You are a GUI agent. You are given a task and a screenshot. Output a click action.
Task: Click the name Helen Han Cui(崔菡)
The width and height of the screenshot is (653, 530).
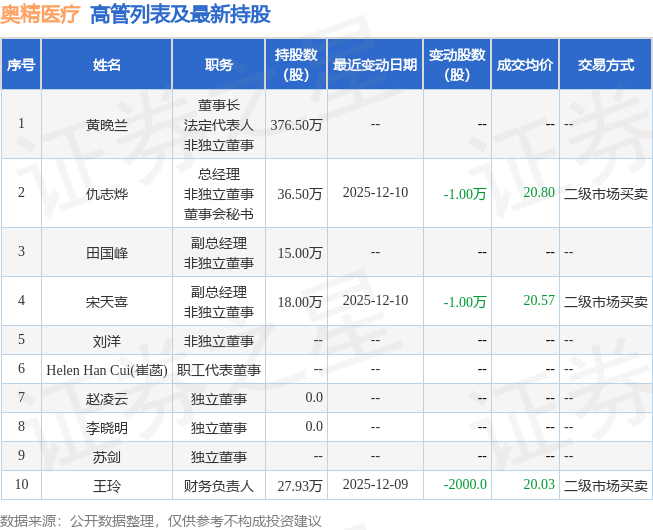pyautogui.click(x=107, y=370)
